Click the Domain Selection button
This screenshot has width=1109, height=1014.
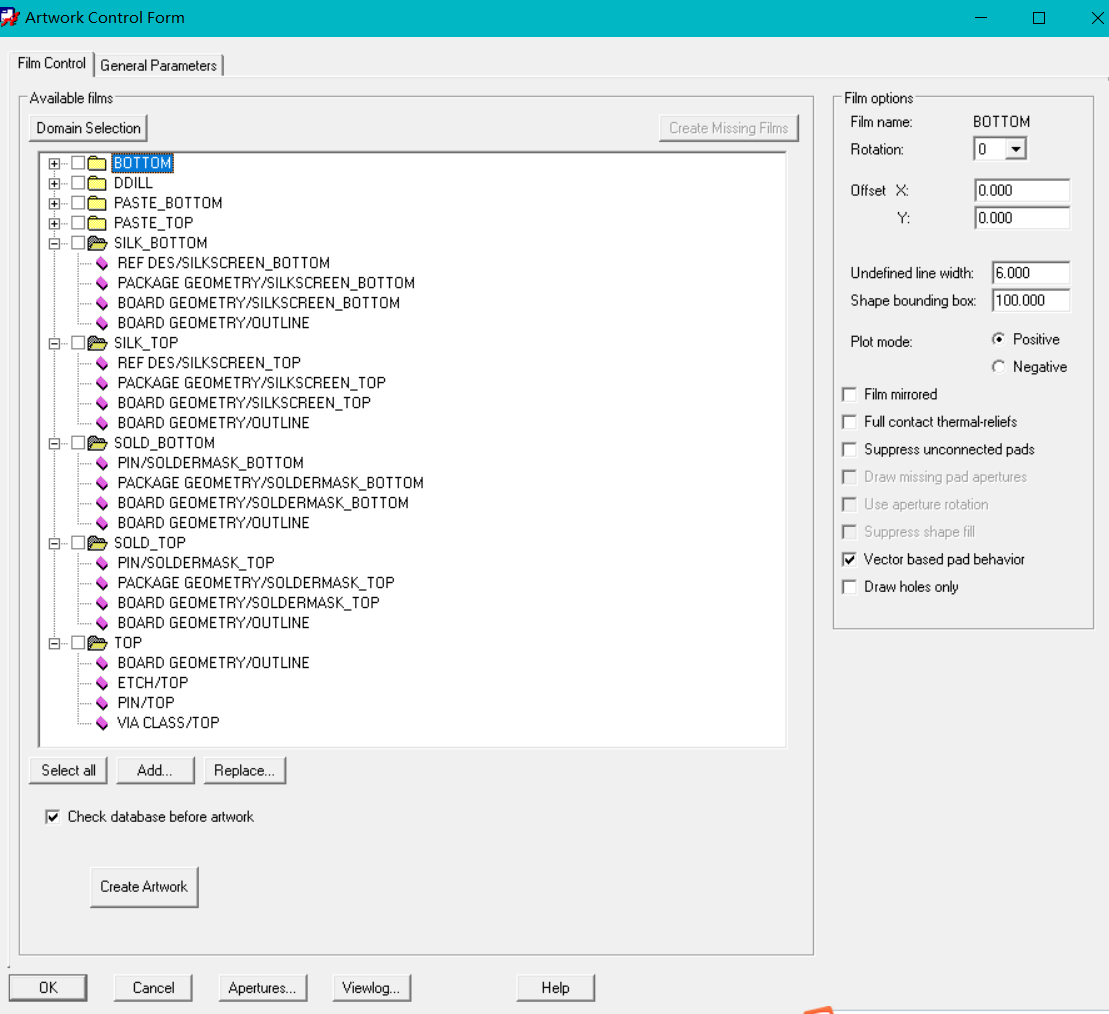click(x=88, y=128)
